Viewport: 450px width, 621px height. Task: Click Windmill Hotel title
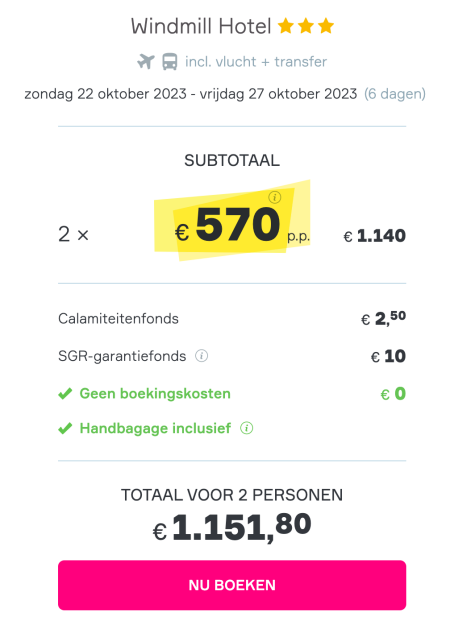[201, 27]
